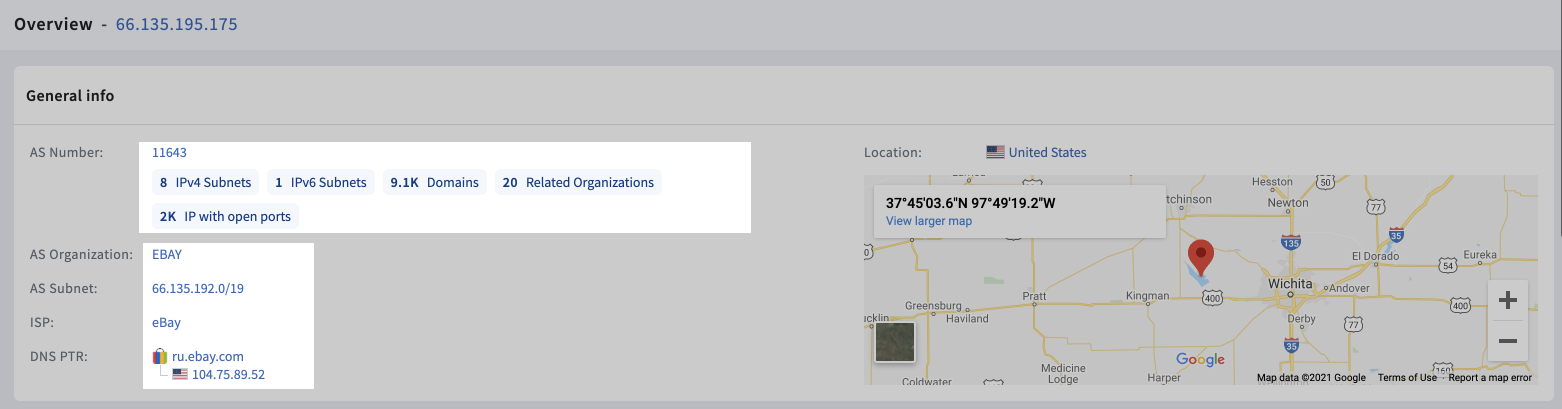Screen dimensions: 1562x409
Task: Click the Interstate 135 shield on map
Action: tap(1290, 242)
